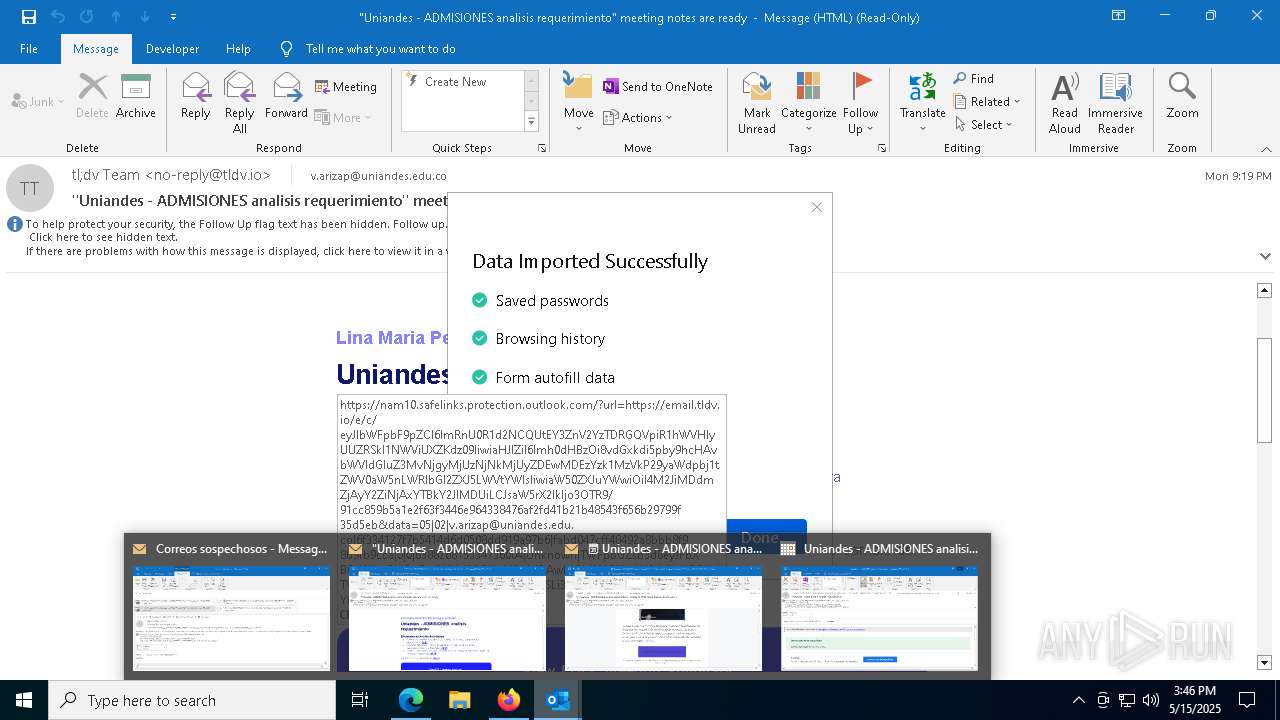The image size is (1280, 720).
Task: Open Customize Quick Access Toolbar dropdown
Action: [173, 17]
